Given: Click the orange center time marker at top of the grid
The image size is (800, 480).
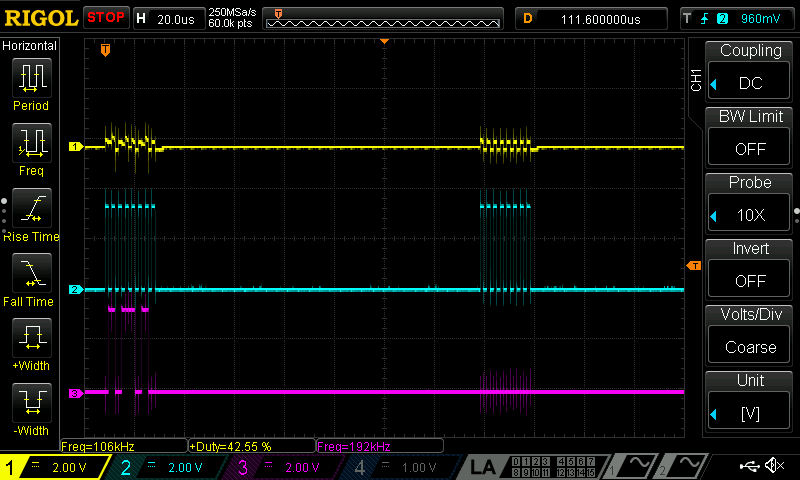Looking at the screenshot, I should pyautogui.click(x=385, y=41).
